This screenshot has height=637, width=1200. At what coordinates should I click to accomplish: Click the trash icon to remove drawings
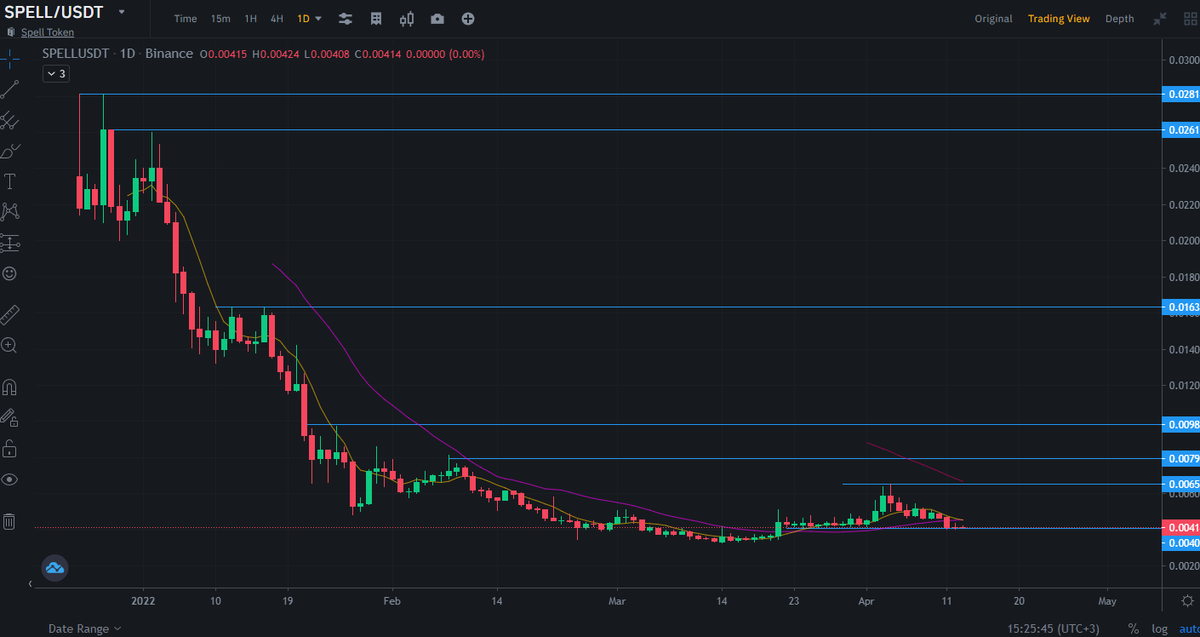tap(10, 521)
